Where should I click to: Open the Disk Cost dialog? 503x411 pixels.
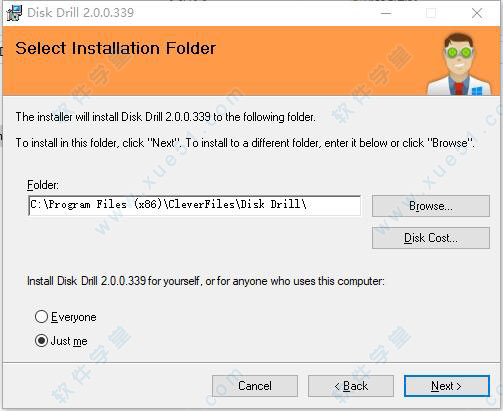(x=431, y=238)
